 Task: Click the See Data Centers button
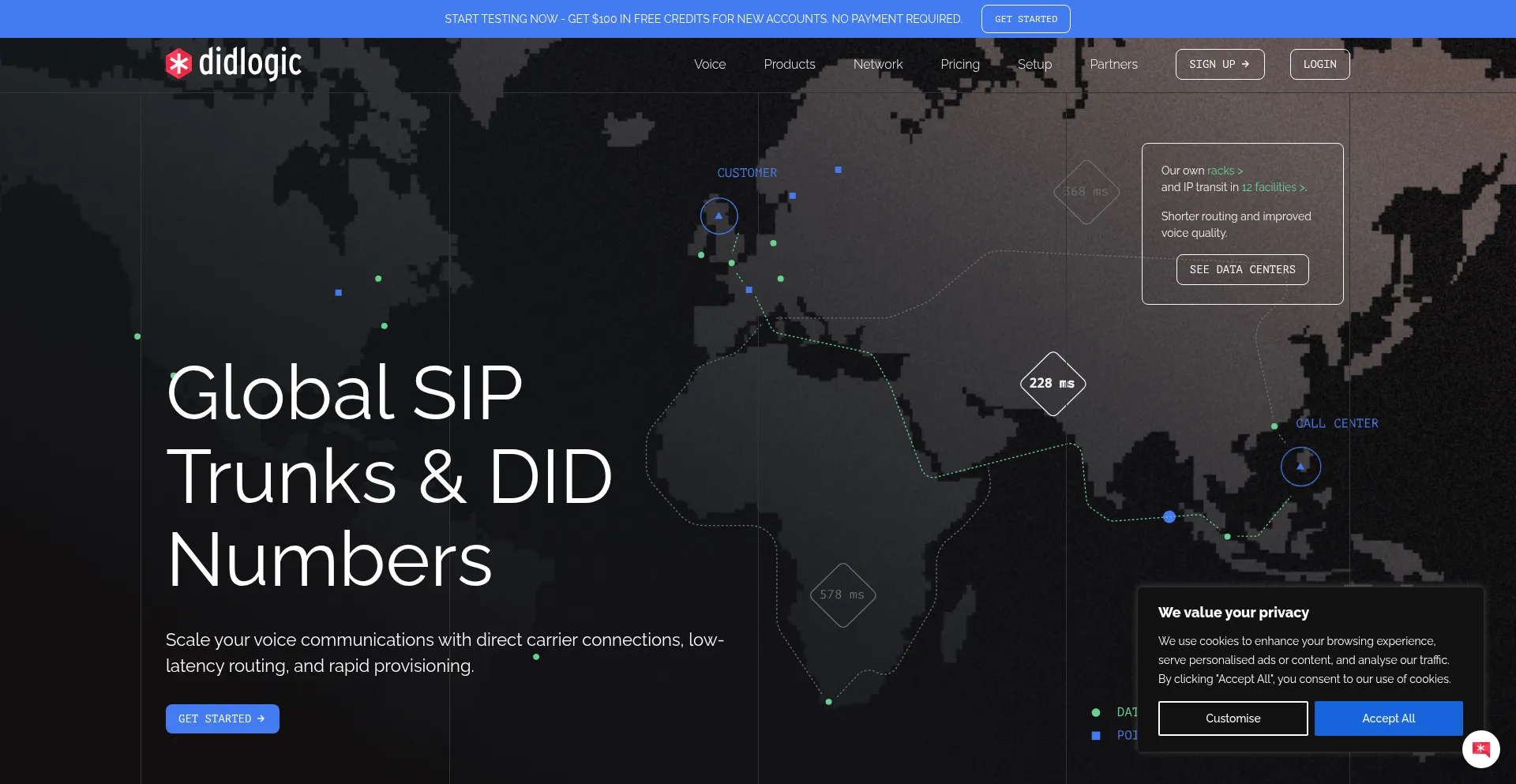(1242, 269)
